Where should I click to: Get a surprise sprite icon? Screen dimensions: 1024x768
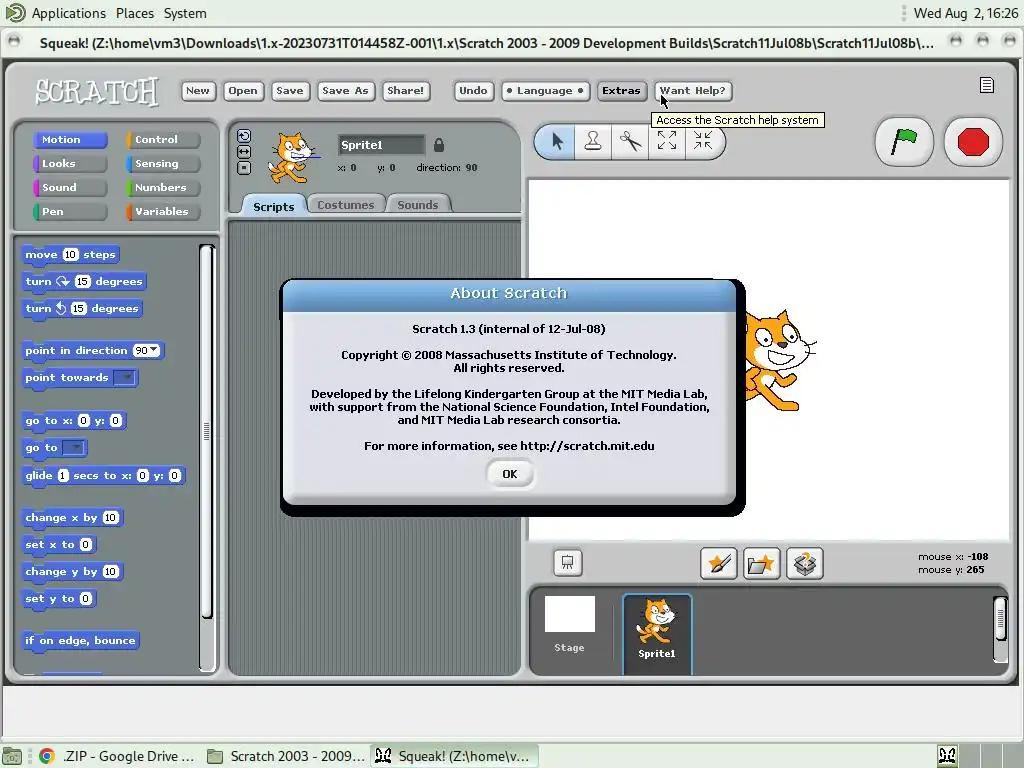(x=805, y=563)
